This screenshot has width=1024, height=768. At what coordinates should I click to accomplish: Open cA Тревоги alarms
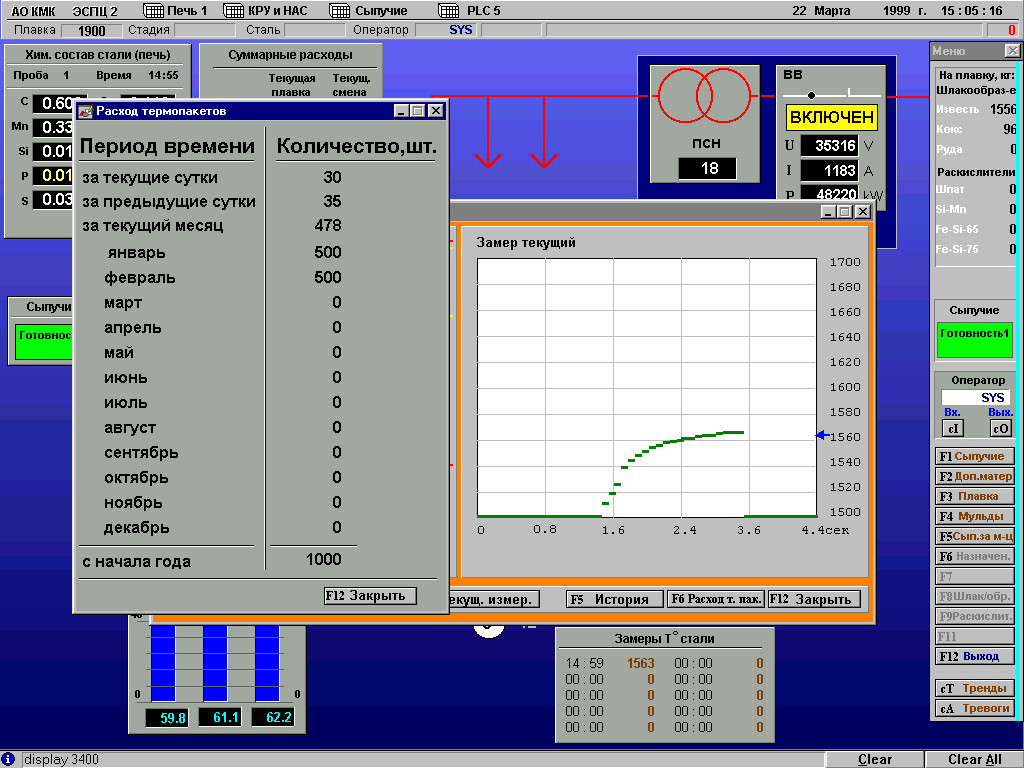pos(975,708)
